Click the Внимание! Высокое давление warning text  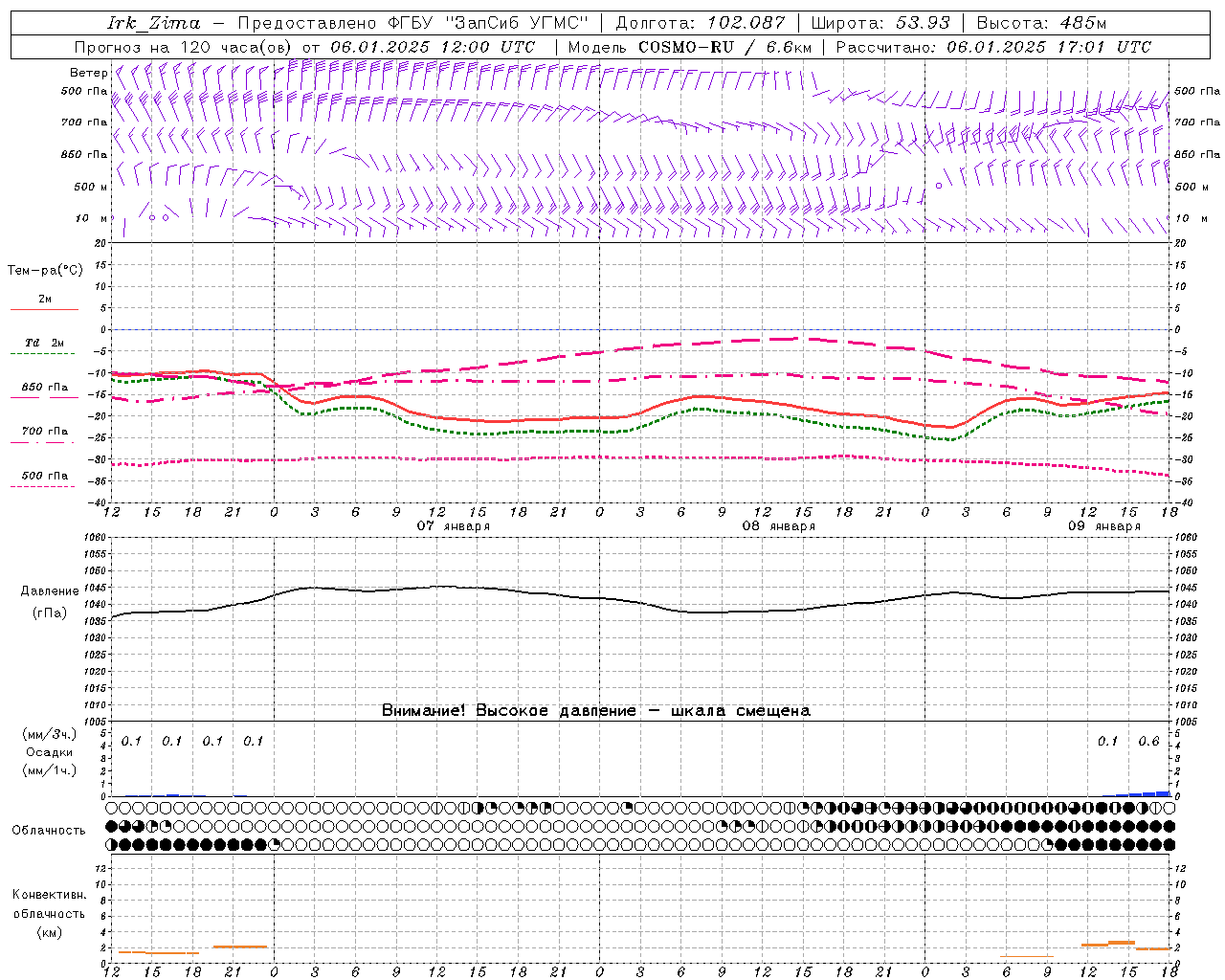pos(595,710)
